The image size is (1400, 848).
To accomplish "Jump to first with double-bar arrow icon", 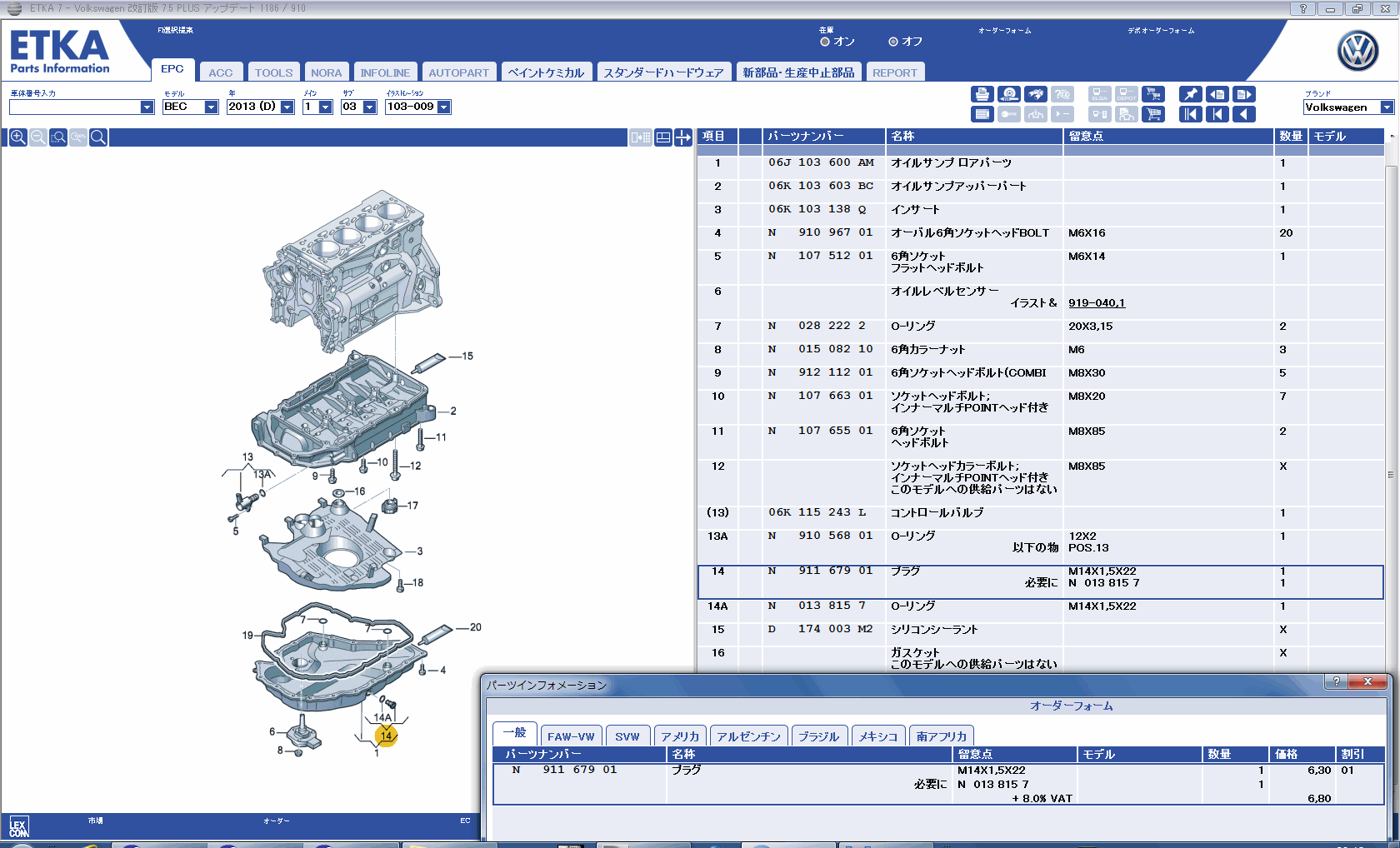I will 1191,114.
